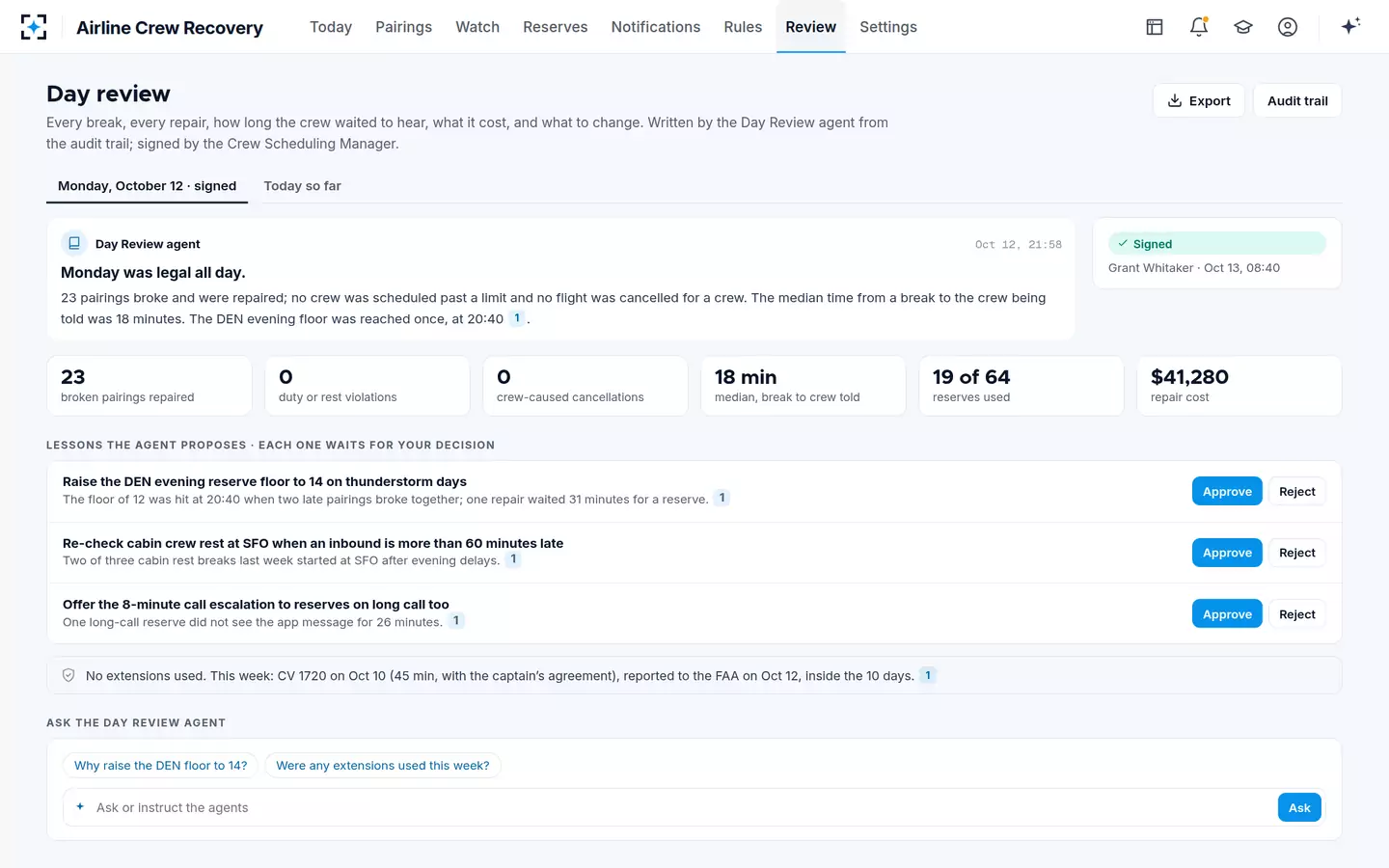Open citation 1 on the DEN floor lesson
This screenshot has height=868, width=1389.
pyautogui.click(x=722, y=499)
